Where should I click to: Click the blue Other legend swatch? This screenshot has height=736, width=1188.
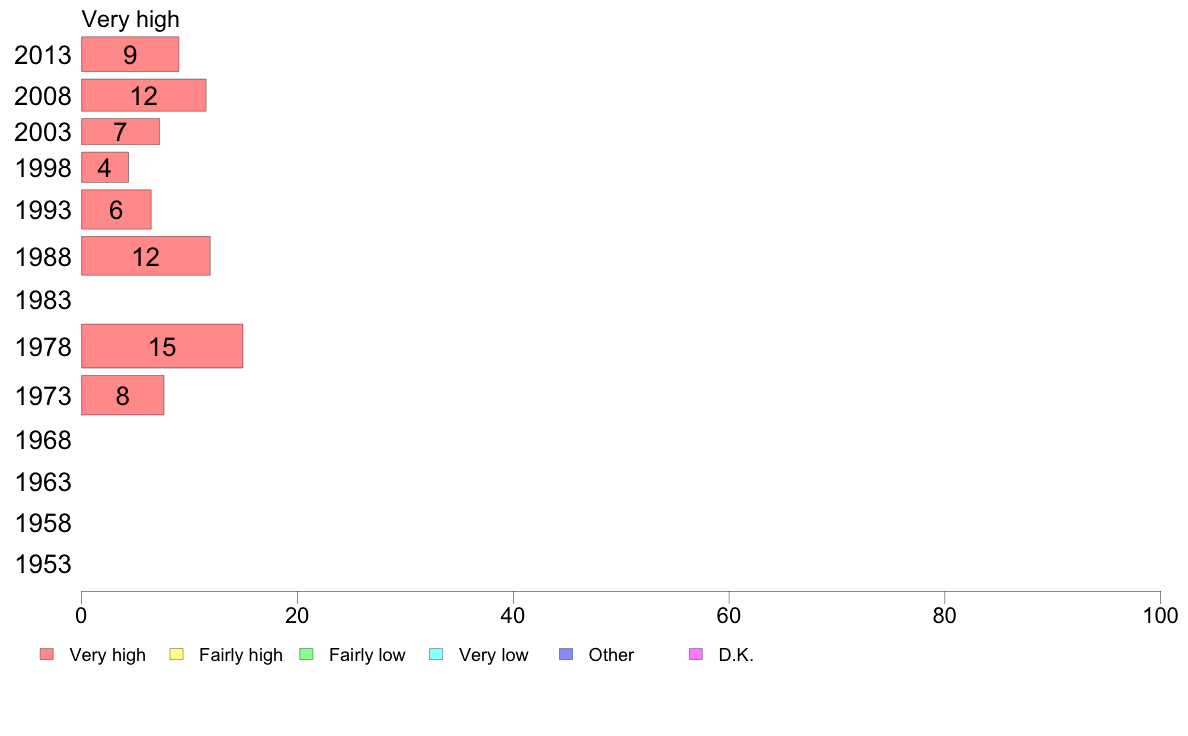click(x=566, y=654)
